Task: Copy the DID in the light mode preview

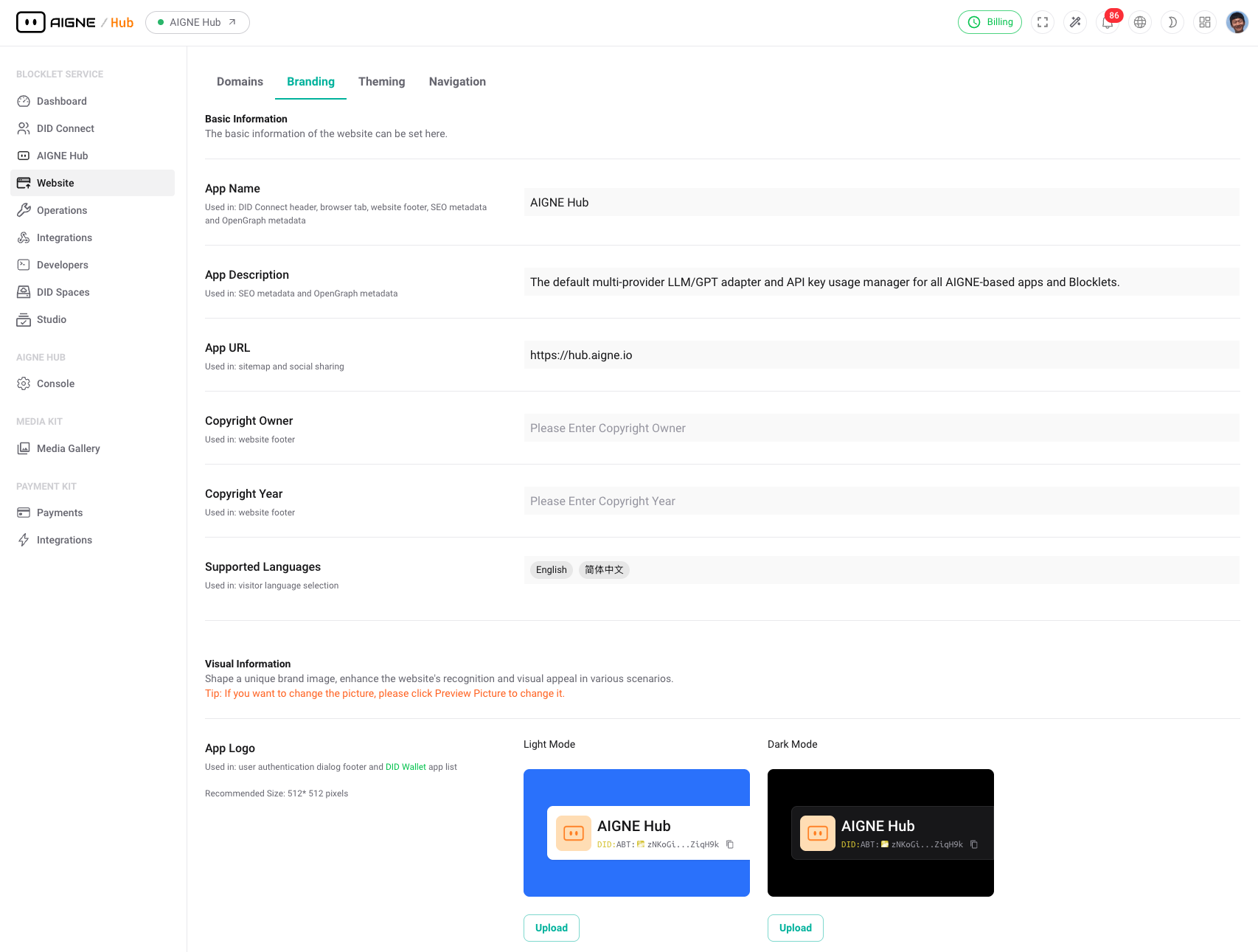Action: [x=730, y=844]
